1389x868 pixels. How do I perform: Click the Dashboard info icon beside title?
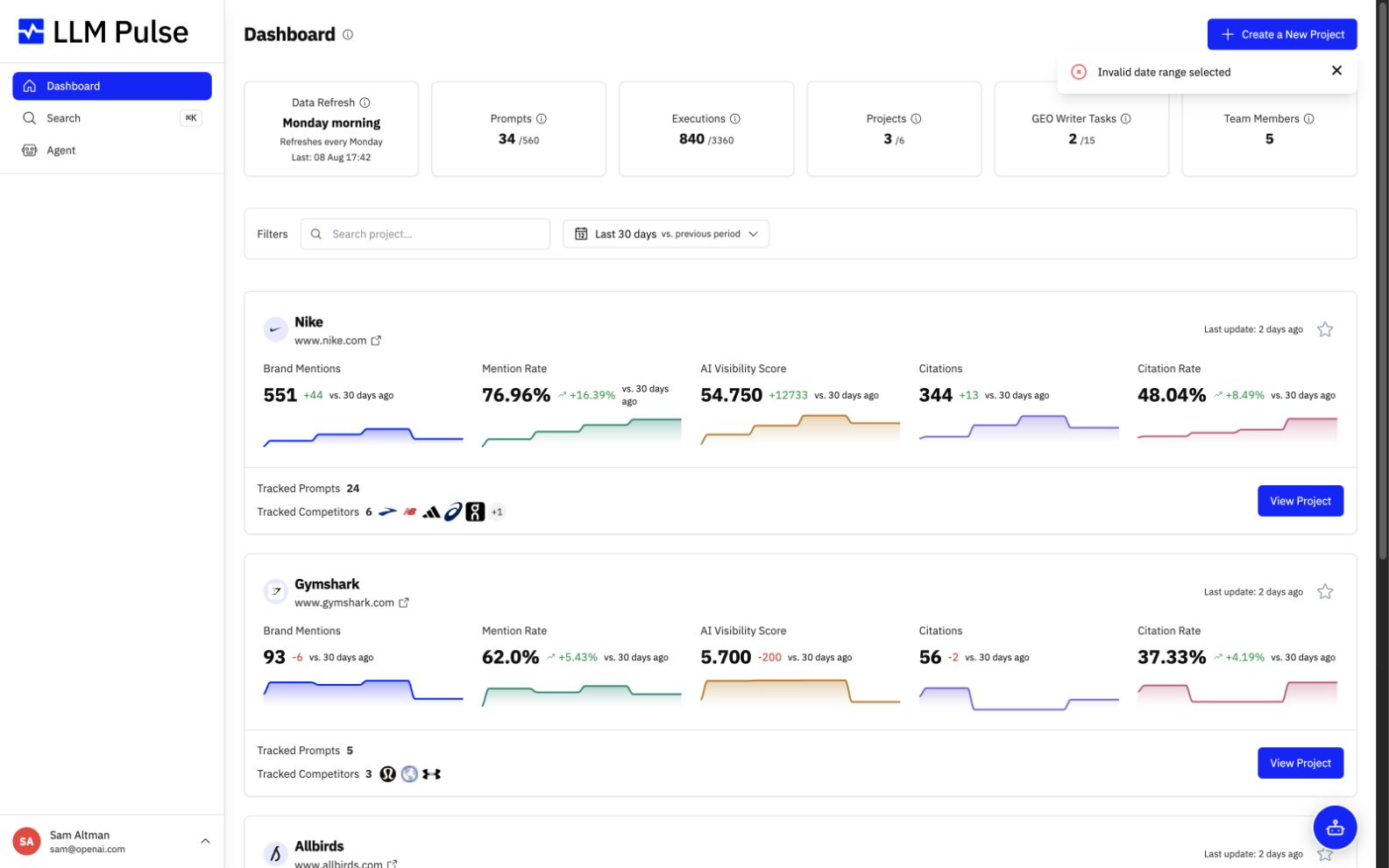point(348,35)
